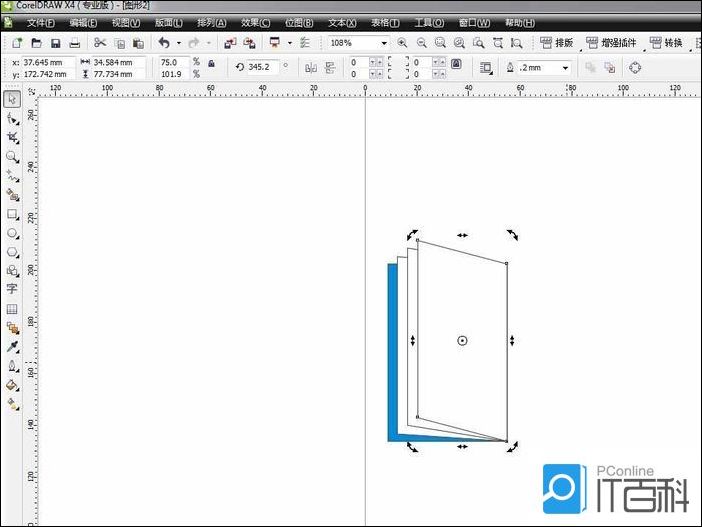Select the Shape tool
This screenshot has height=527, width=702.
coord(12,119)
